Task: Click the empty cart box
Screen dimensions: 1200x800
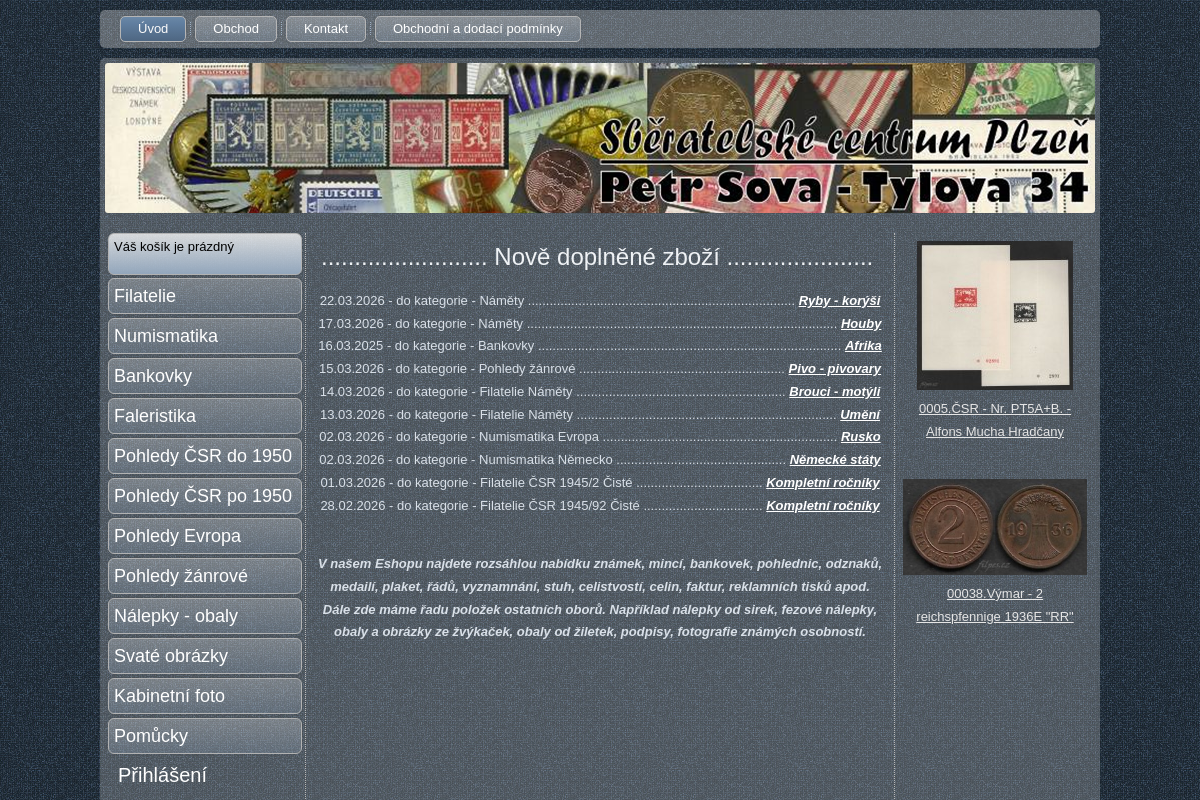Action: coord(205,254)
